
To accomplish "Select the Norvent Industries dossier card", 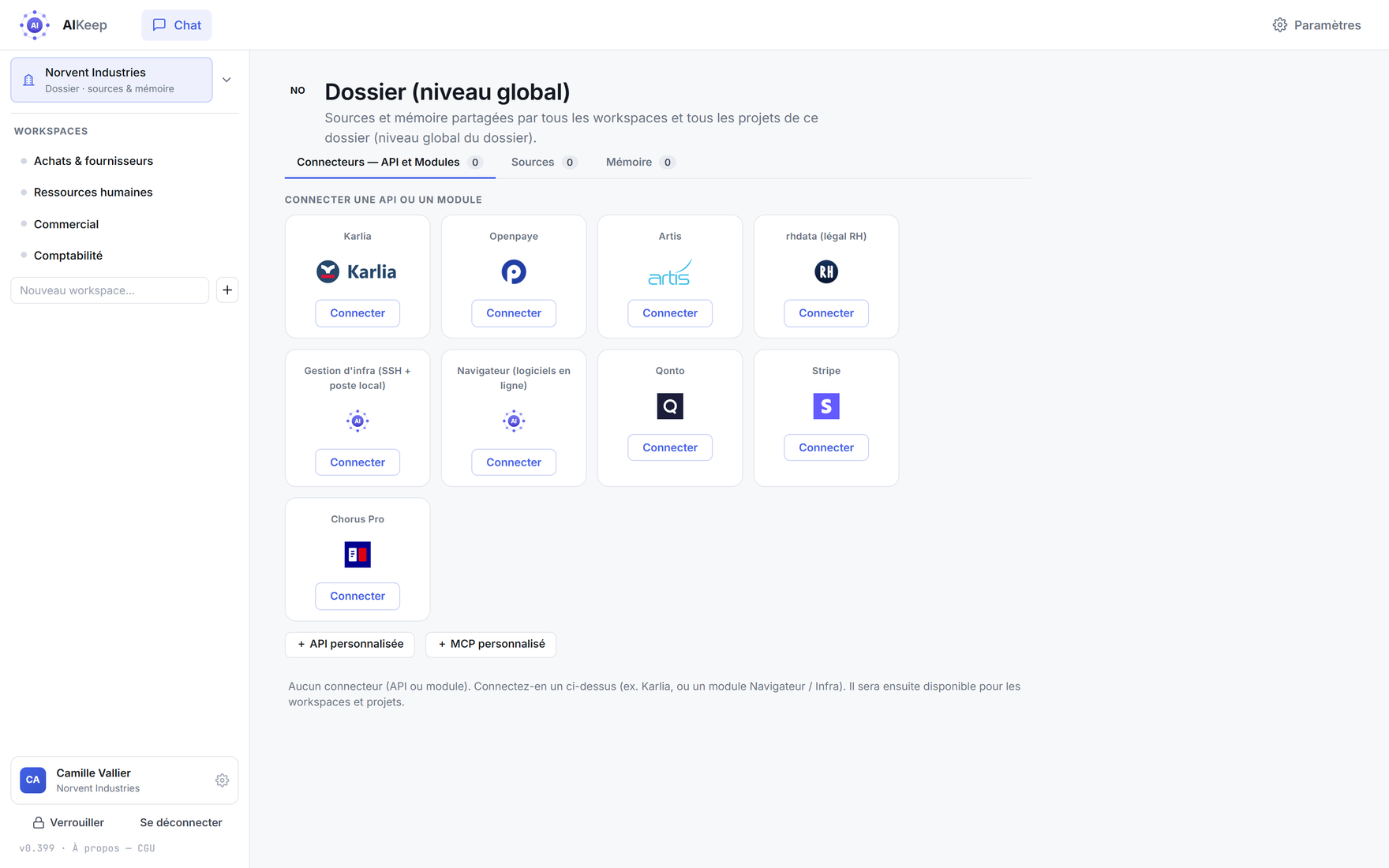I will point(111,80).
